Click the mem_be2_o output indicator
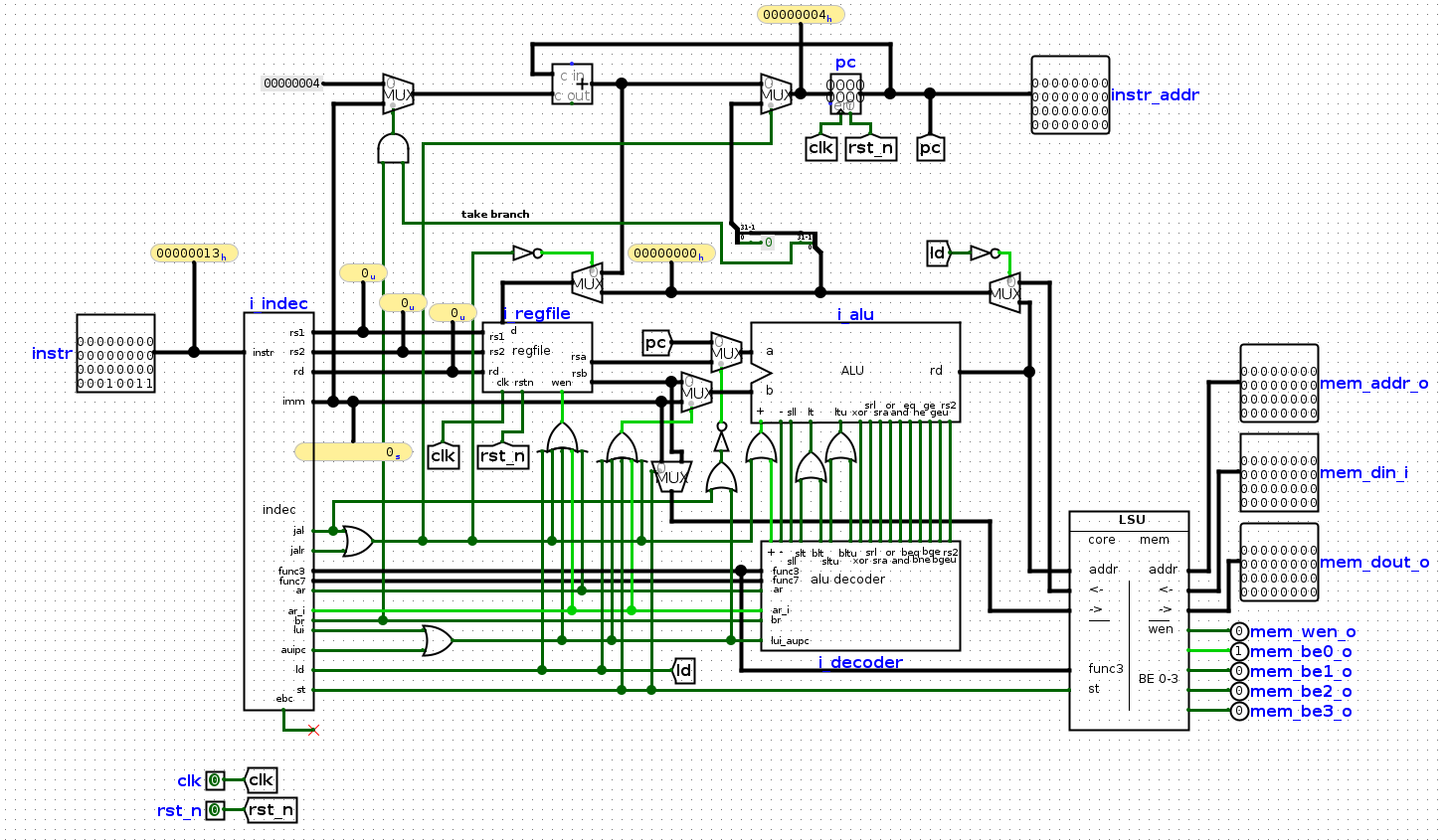 tap(1239, 691)
